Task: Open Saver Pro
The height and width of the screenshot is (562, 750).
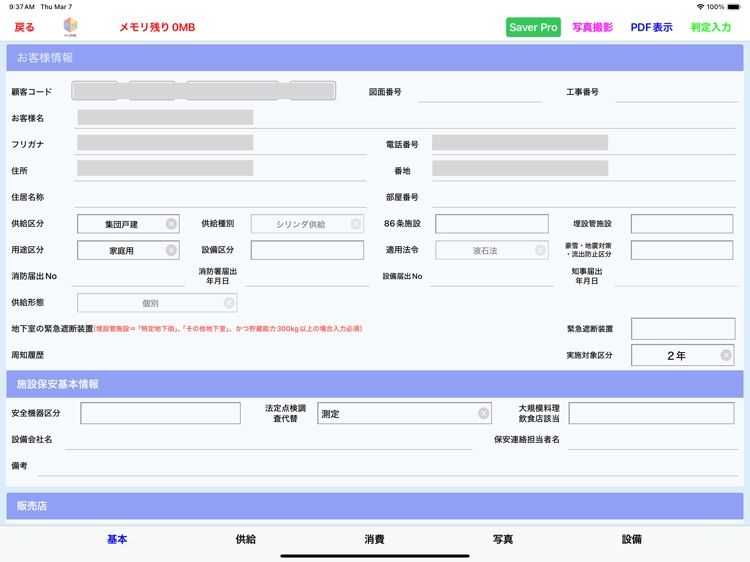Action: (x=533, y=27)
